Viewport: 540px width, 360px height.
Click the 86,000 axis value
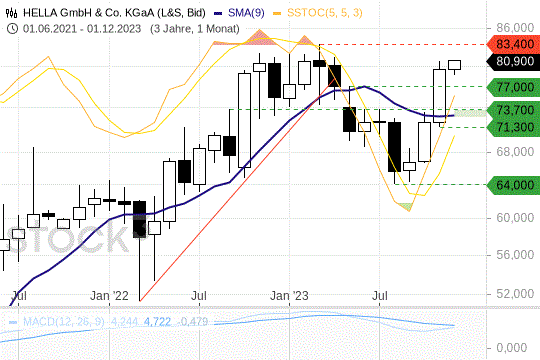(x=515, y=28)
